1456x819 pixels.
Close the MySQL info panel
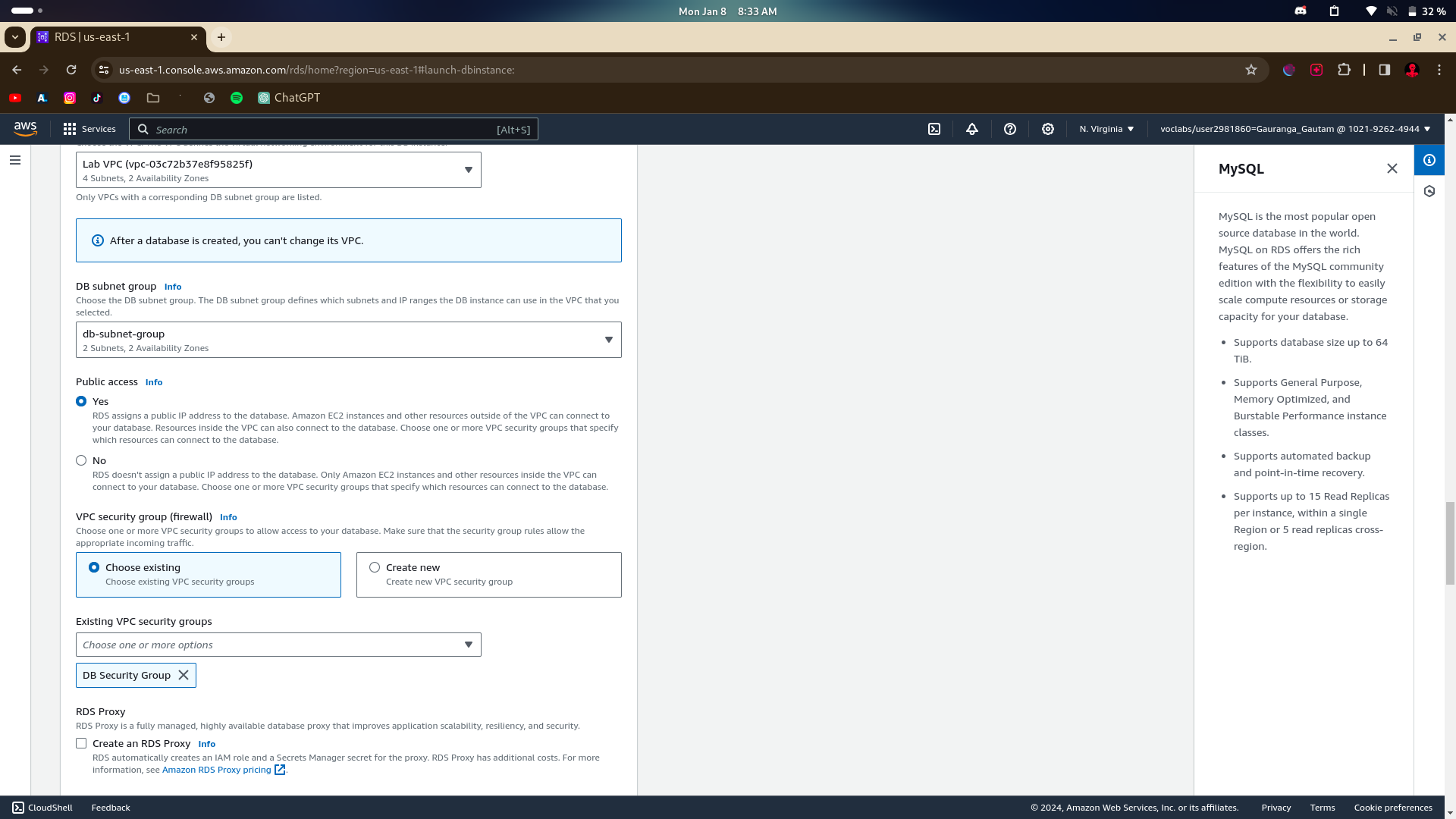pyautogui.click(x=1392, y=168)
